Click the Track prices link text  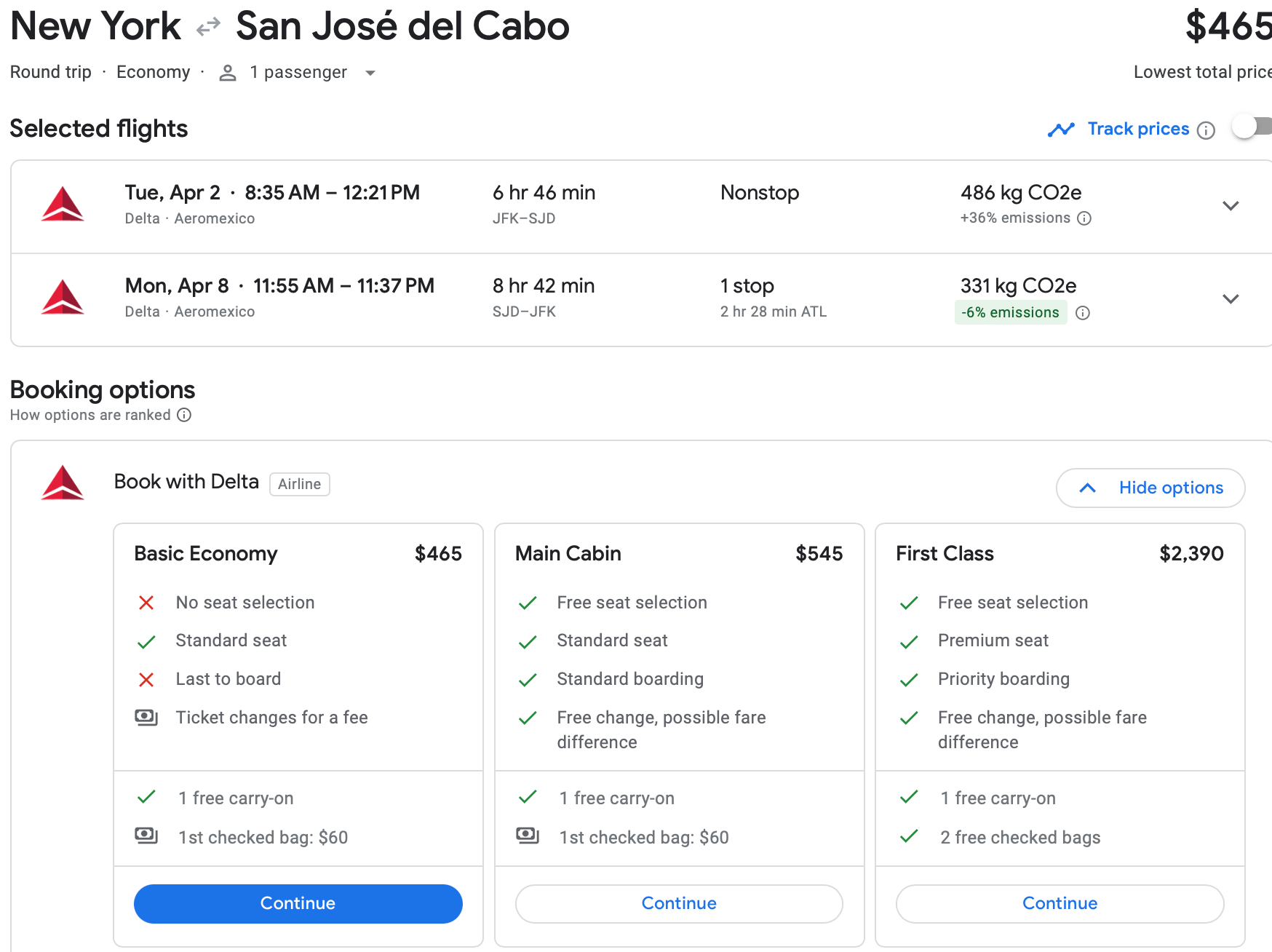point(1138,129)
